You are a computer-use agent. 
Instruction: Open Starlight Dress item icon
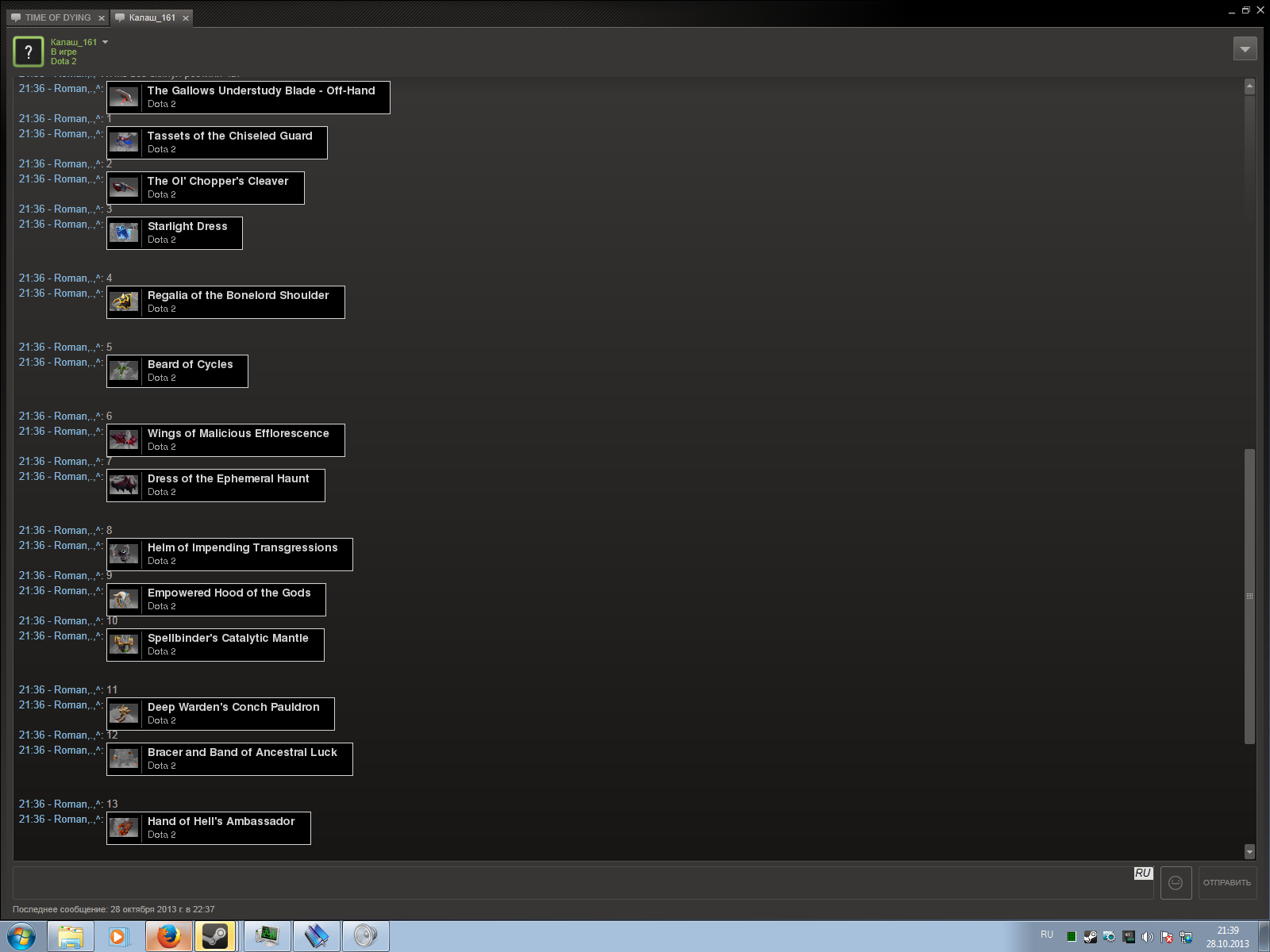[124, 233]
